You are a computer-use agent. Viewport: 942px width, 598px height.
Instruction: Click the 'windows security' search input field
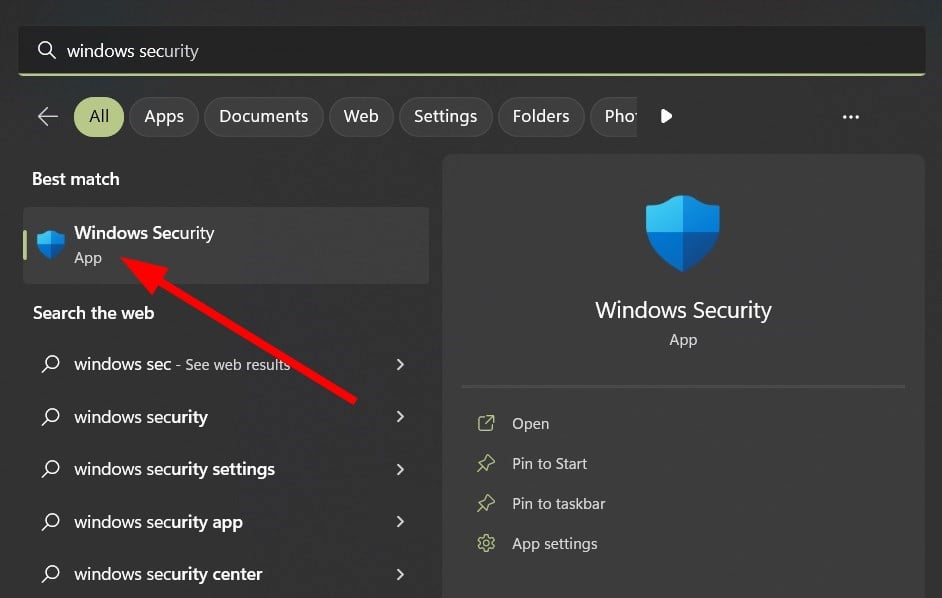tap(472, 50)
